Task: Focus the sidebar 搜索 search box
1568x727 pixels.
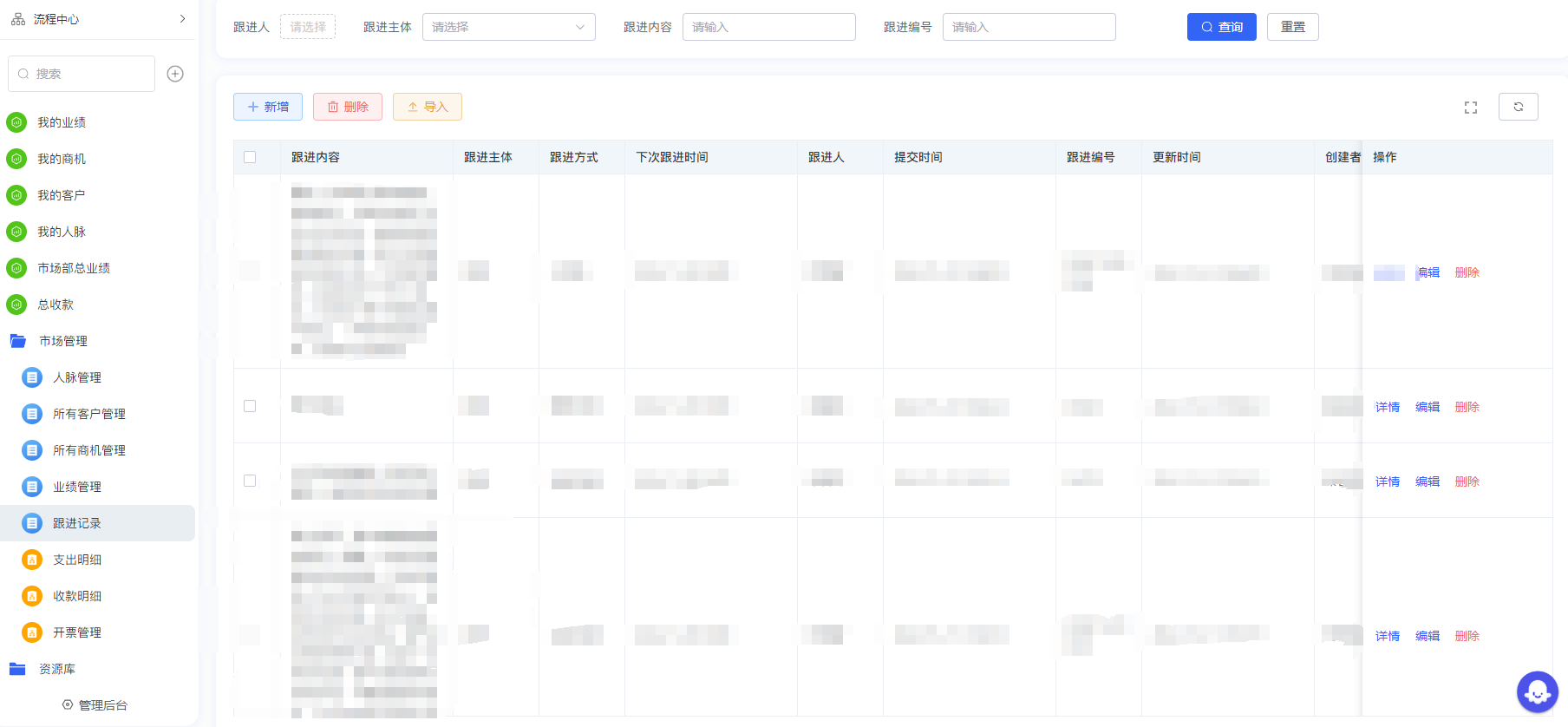Action: 82,74
